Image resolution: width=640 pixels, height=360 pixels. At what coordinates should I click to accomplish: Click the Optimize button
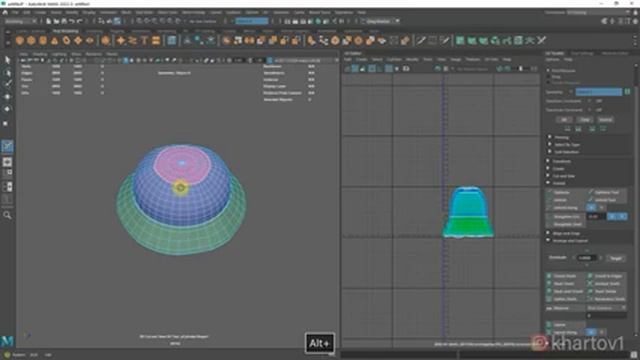(566, 192)
